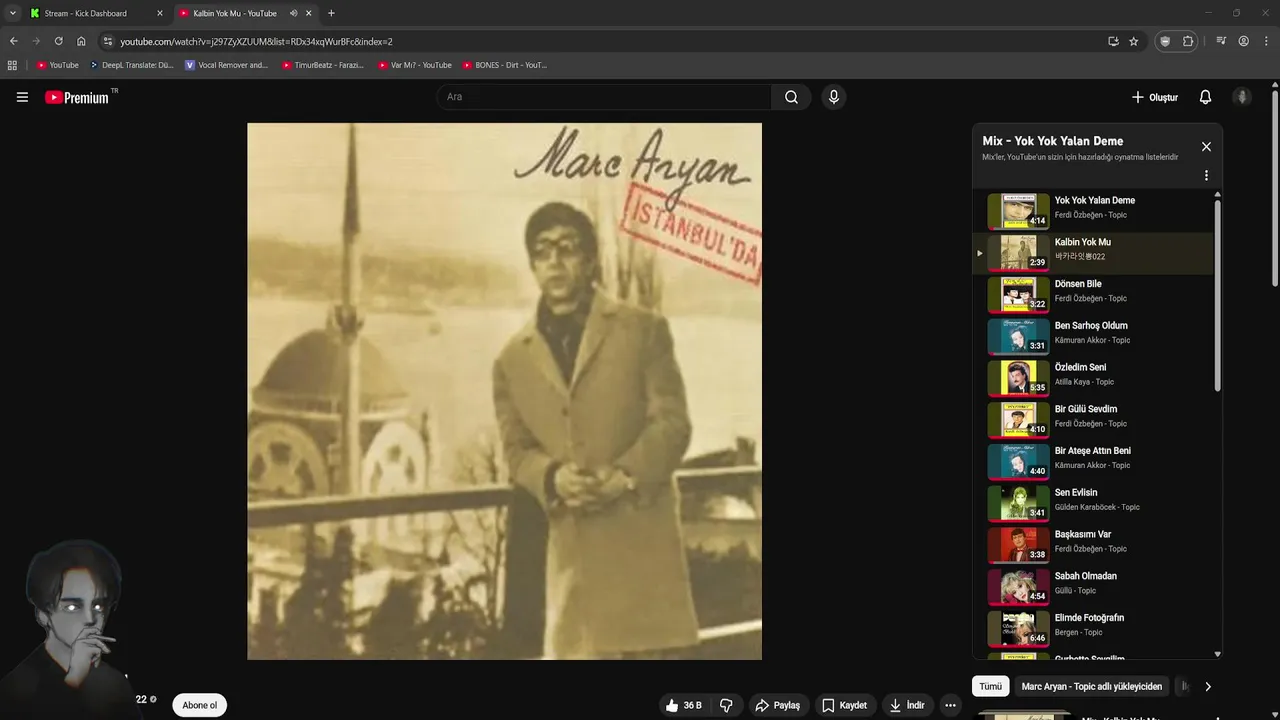Click the video player artwork area
Image resolution: width=1280 pixels, height=720 pixels.
coord(504,391)
